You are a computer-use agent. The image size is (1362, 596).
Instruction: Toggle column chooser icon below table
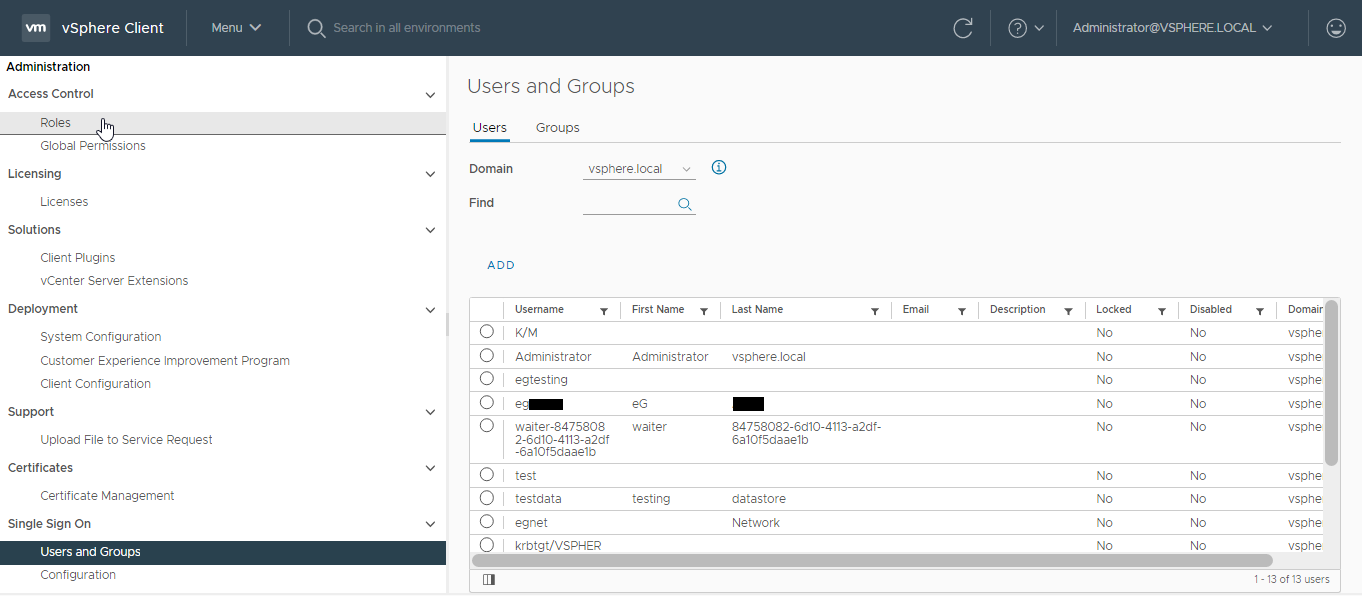click(x=489, y=579)
